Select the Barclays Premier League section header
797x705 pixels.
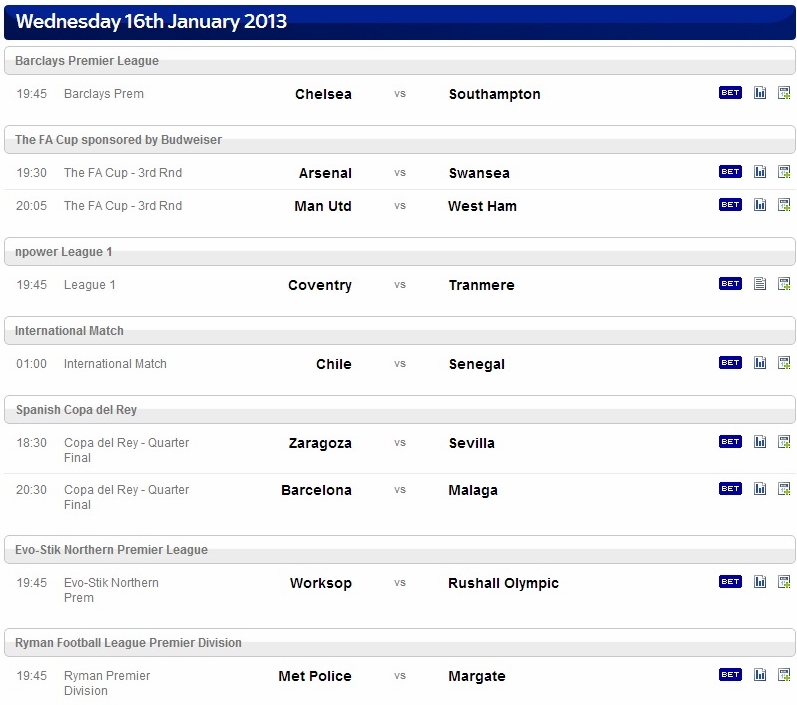point(400,60)
